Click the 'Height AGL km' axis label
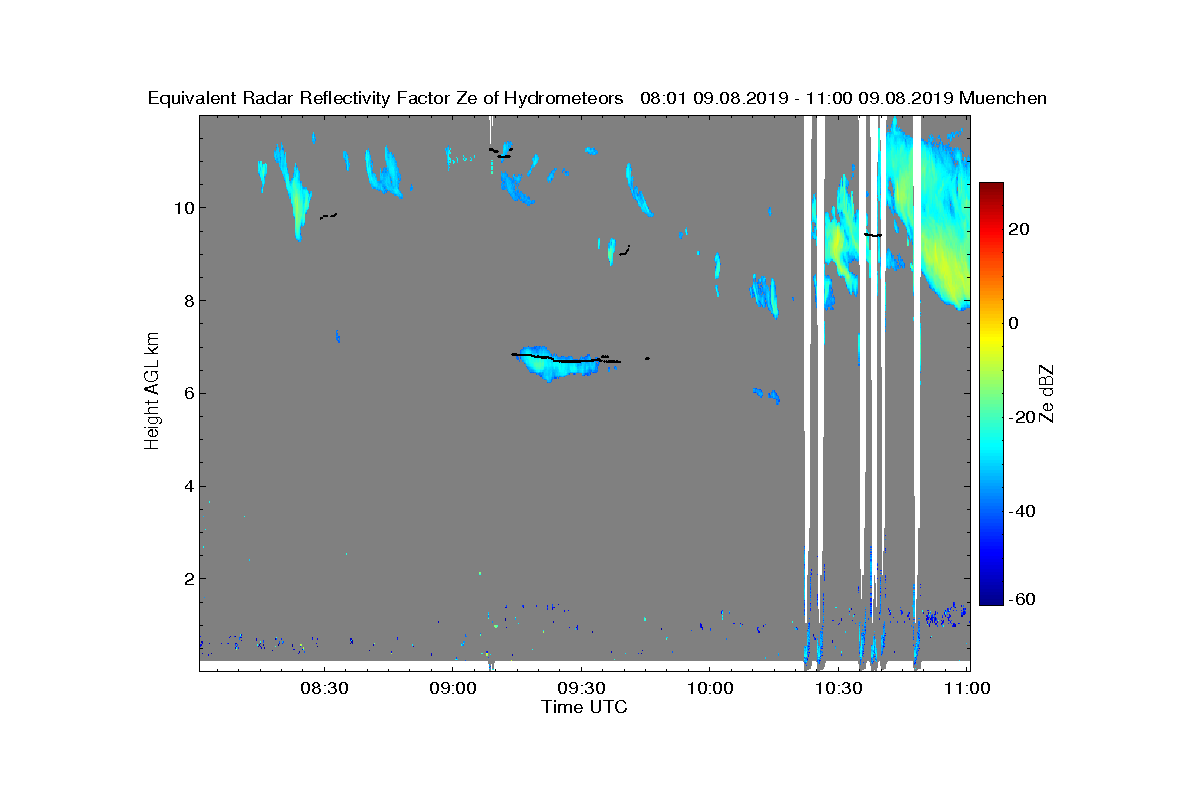The image size is (1200, 800). [152, 392]
